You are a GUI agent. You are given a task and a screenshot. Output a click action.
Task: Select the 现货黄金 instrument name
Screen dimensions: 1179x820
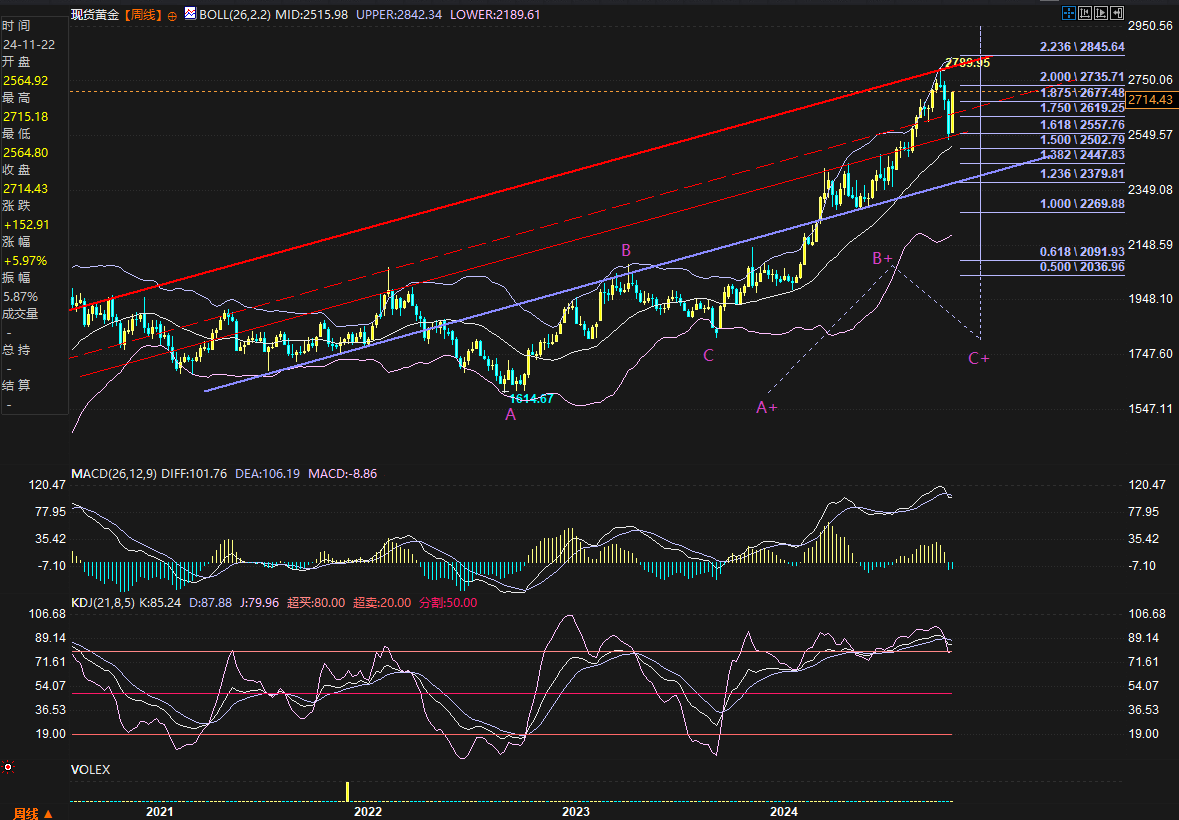[94, 15]
